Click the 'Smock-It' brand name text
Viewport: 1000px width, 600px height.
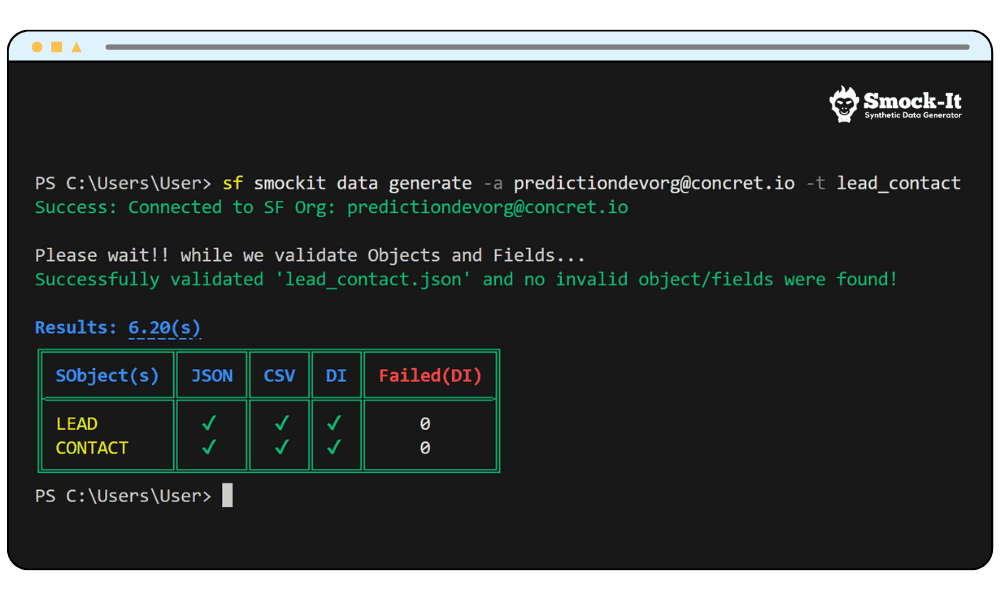click(x=912, y=101)
